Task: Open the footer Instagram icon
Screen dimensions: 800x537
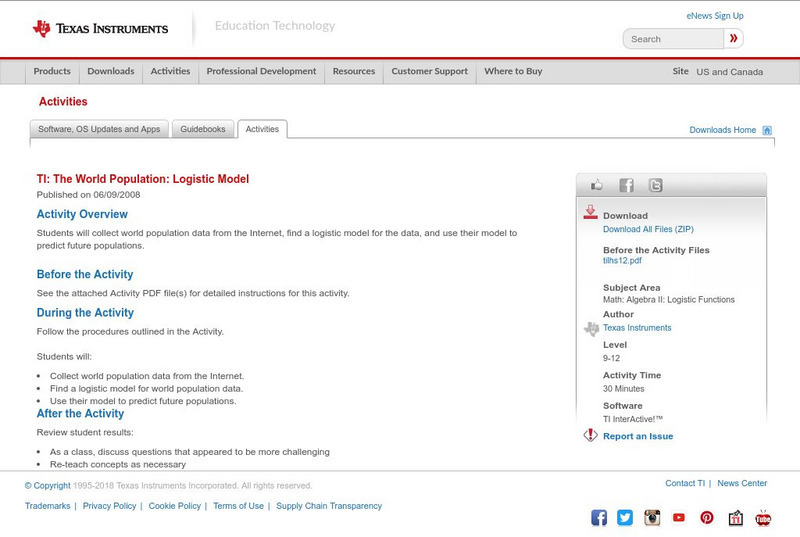Action: (x=652, y=518)
